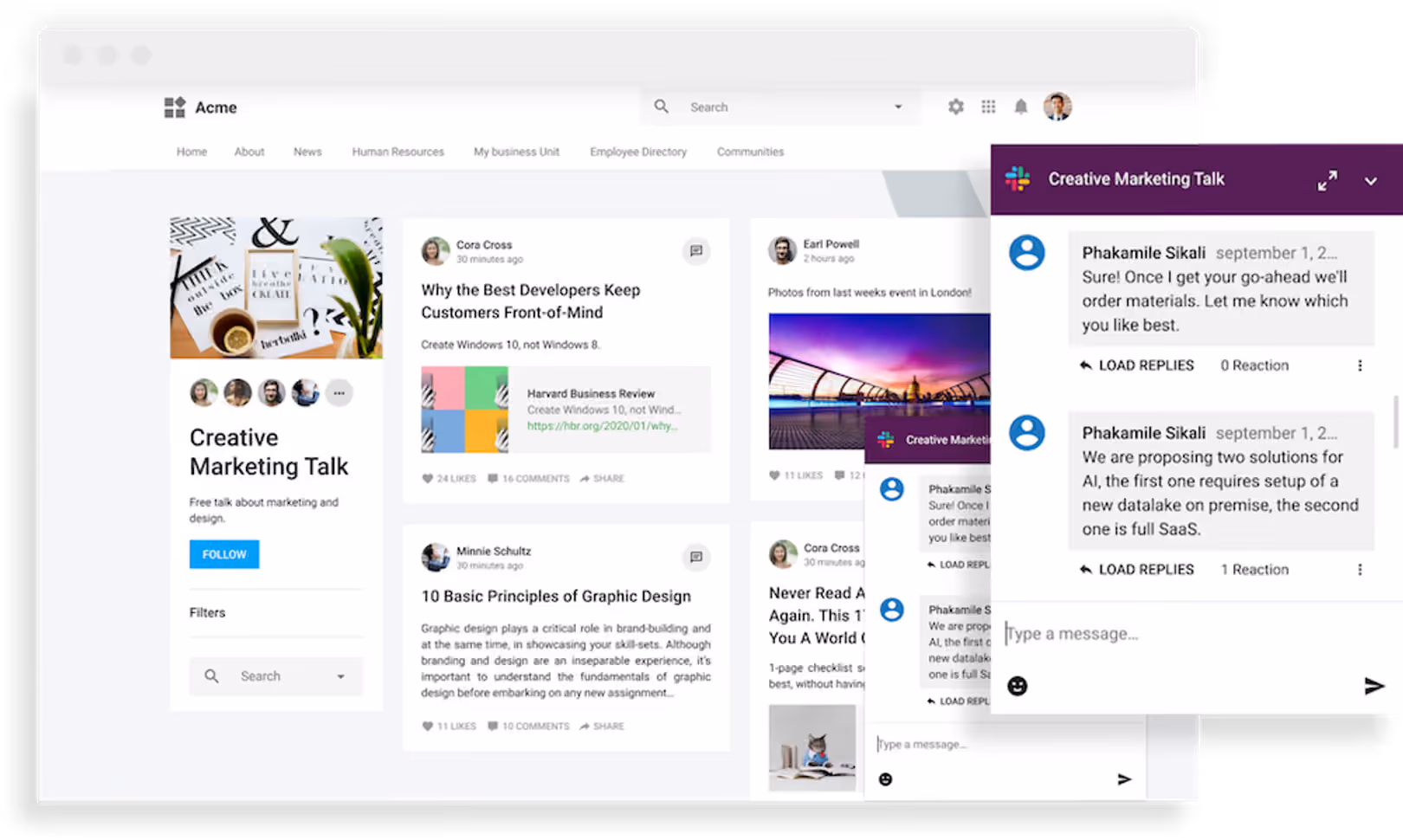The height and width of the screenshot is (840, 1403).
Task: Click '1 Reaction' on the second message
Action: [1254, 570]
